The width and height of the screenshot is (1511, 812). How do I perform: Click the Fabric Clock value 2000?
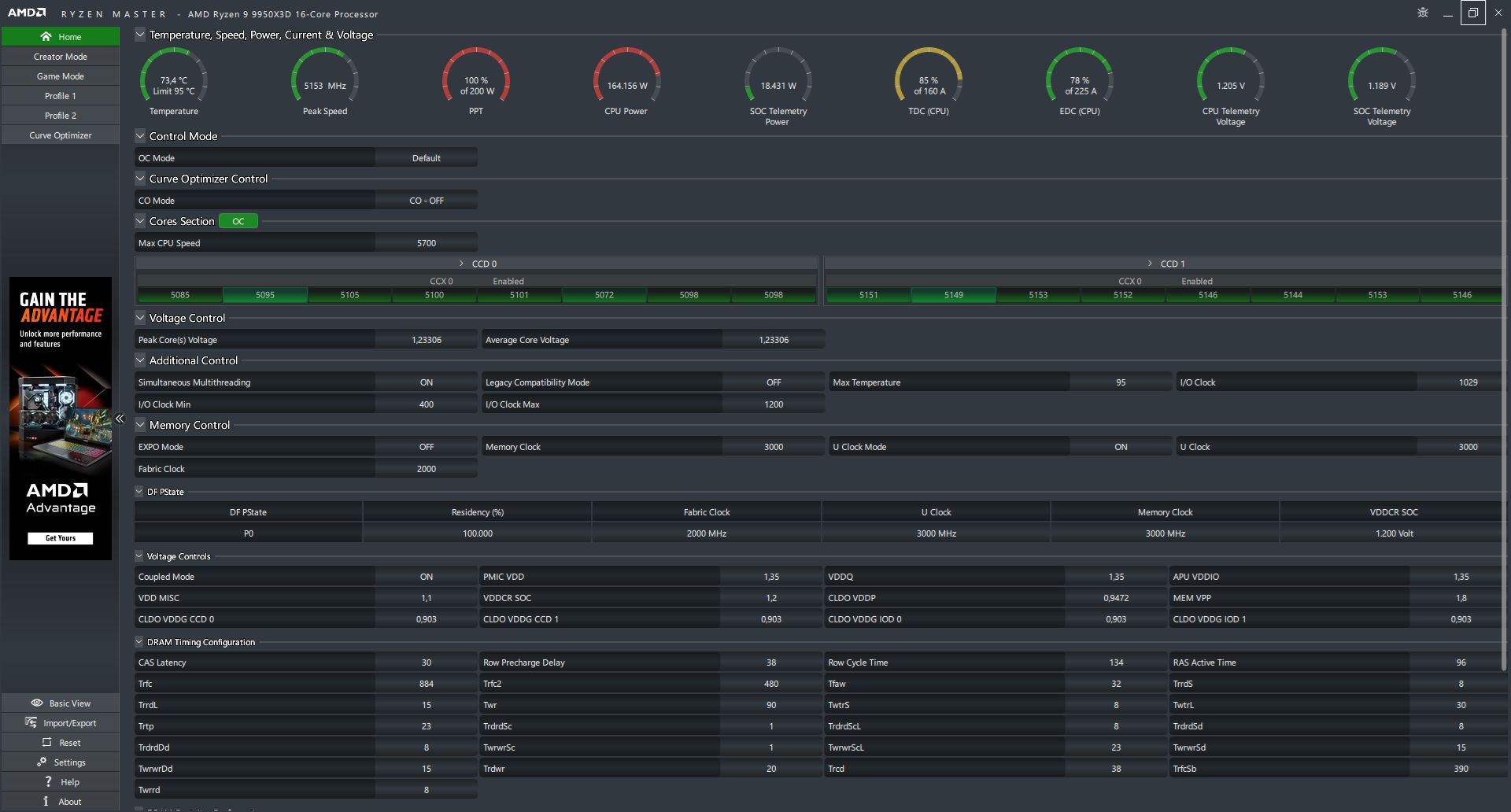(x=427, y=469)
